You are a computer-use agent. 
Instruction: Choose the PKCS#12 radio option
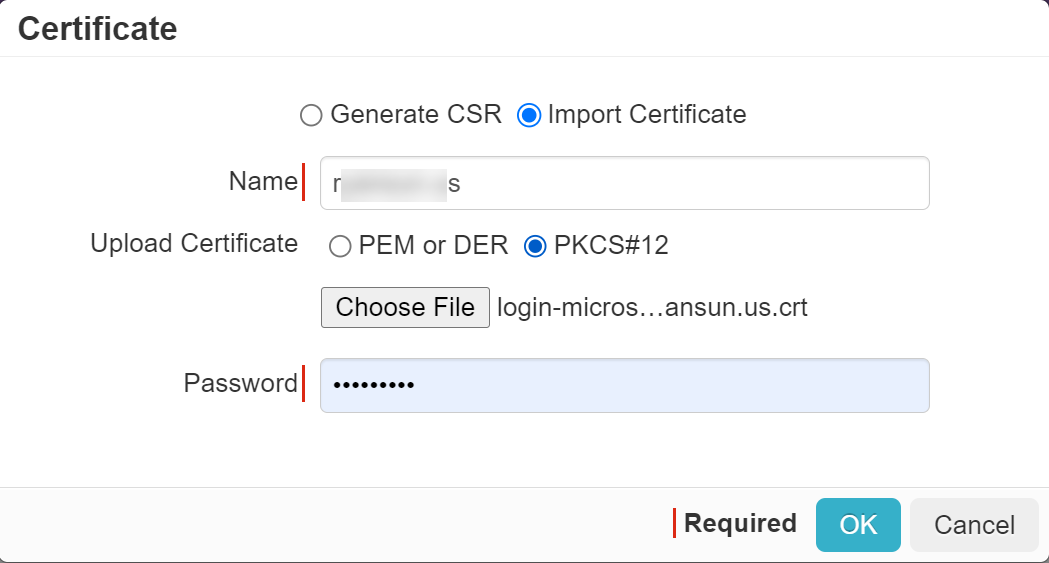535,246
